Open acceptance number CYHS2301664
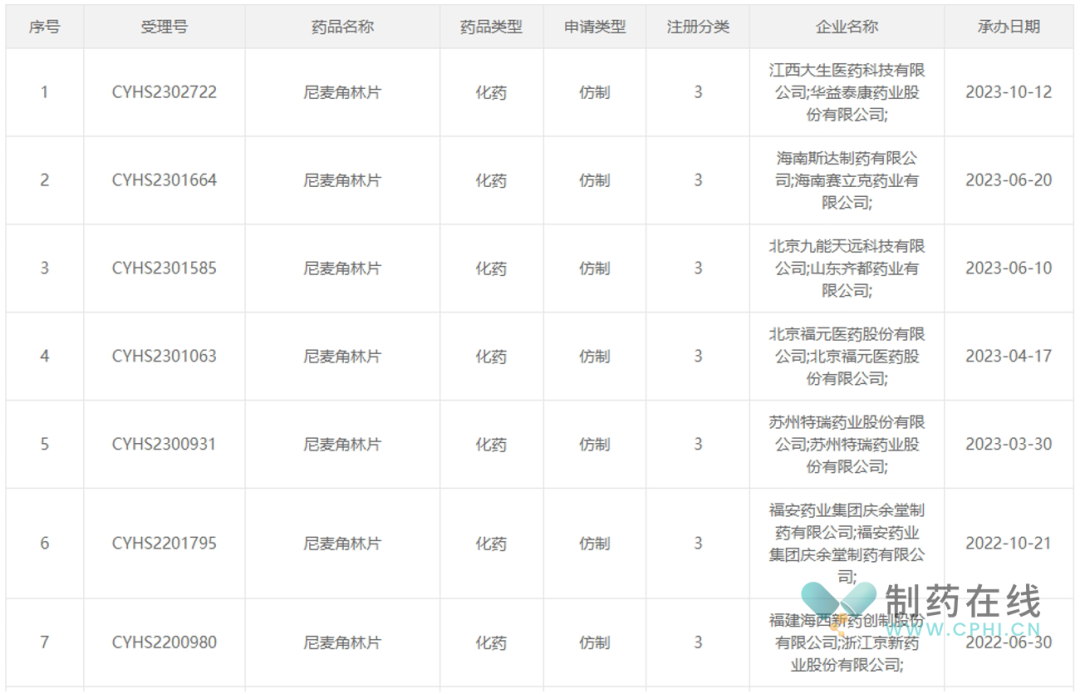Screen dimensions: 1080x694 point(164,180)
